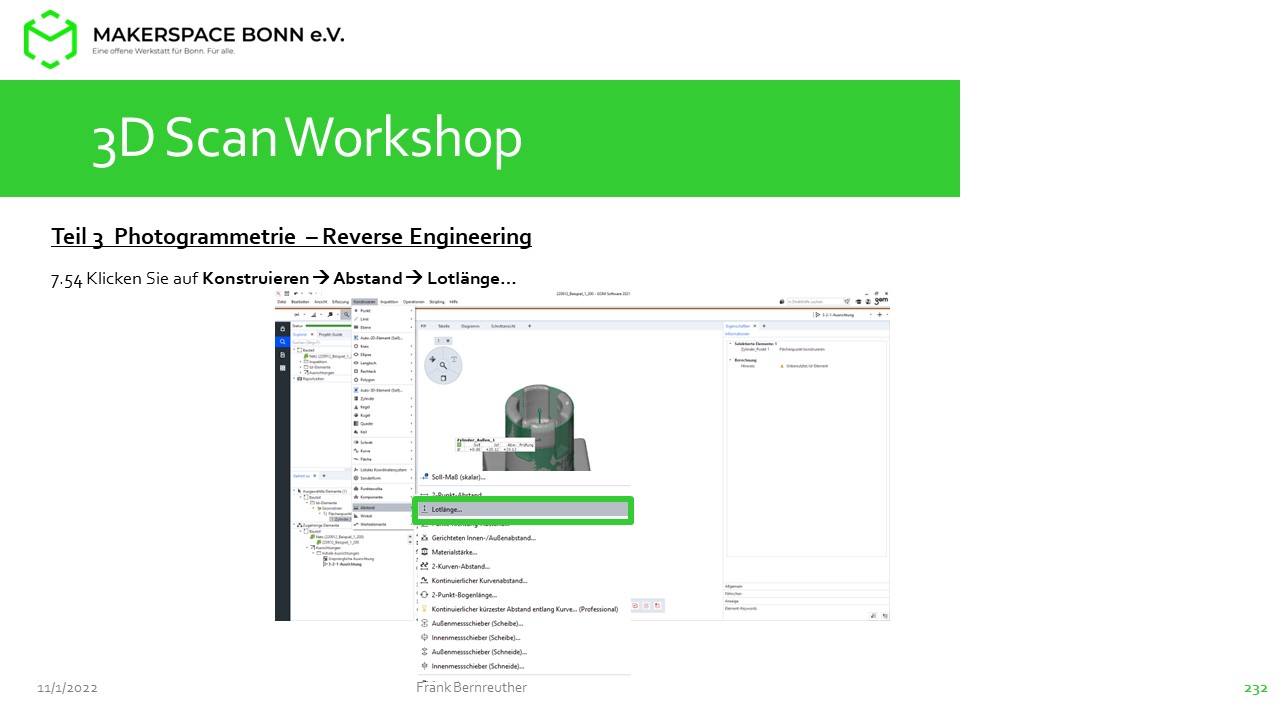The height and width of the screenshot is (720, 1280).
Task: Select Fläche in the Konstruieren menu
Action: coord(383,459)
